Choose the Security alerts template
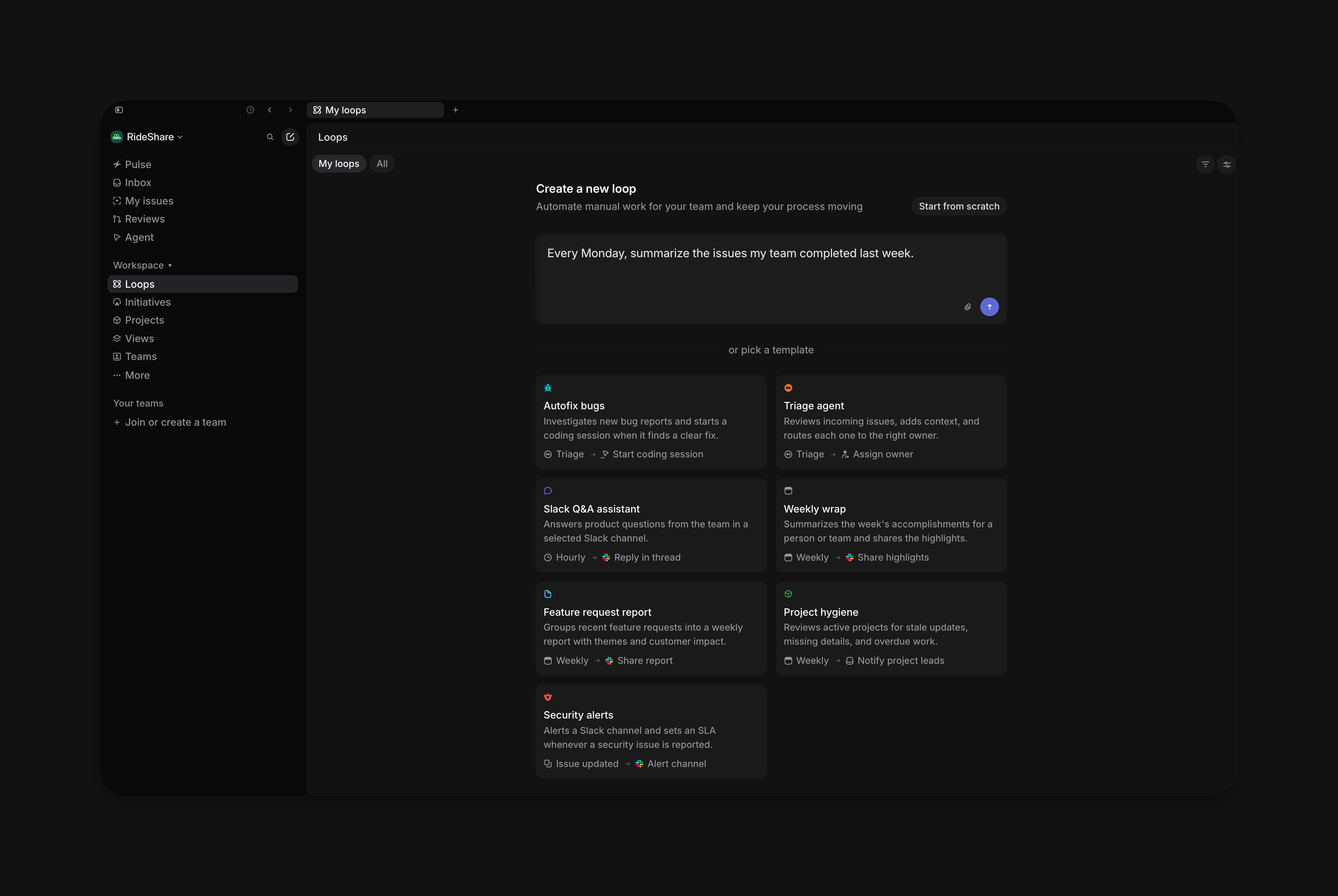Image resolution: width=1338 pixels, height=896 pixels. [651, 732]
